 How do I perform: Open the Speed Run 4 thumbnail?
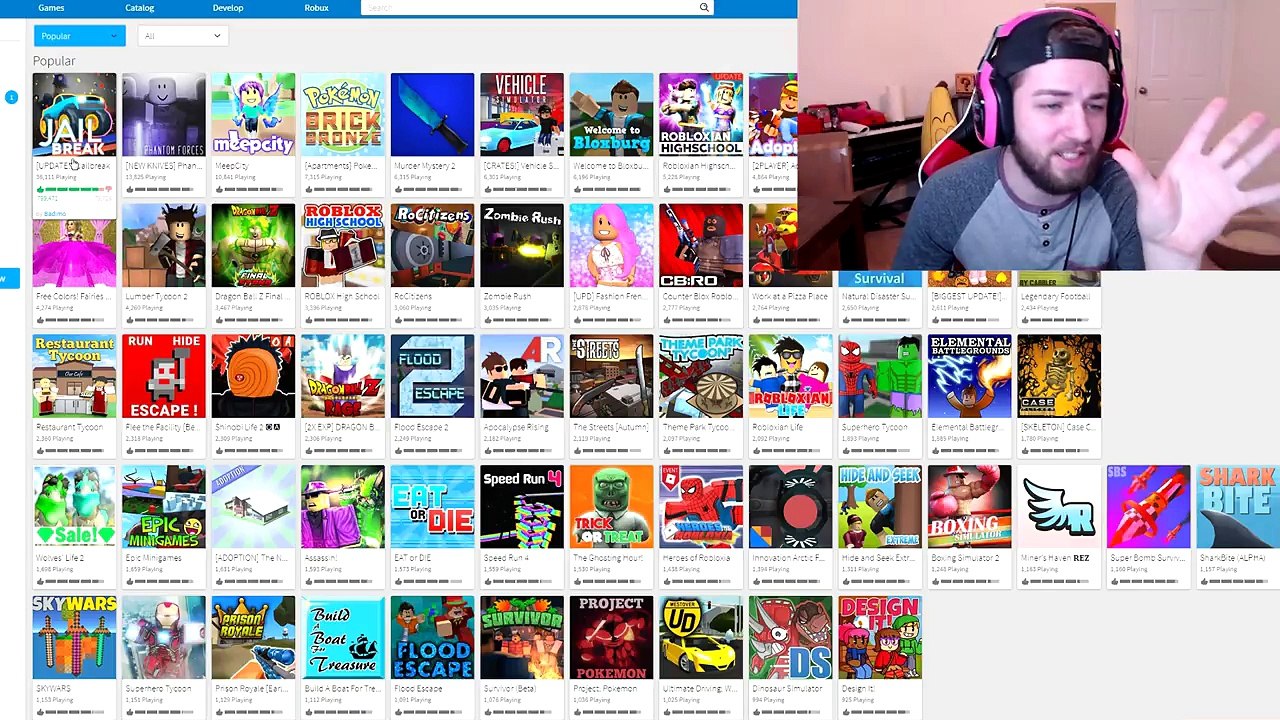tap(522, 507)
